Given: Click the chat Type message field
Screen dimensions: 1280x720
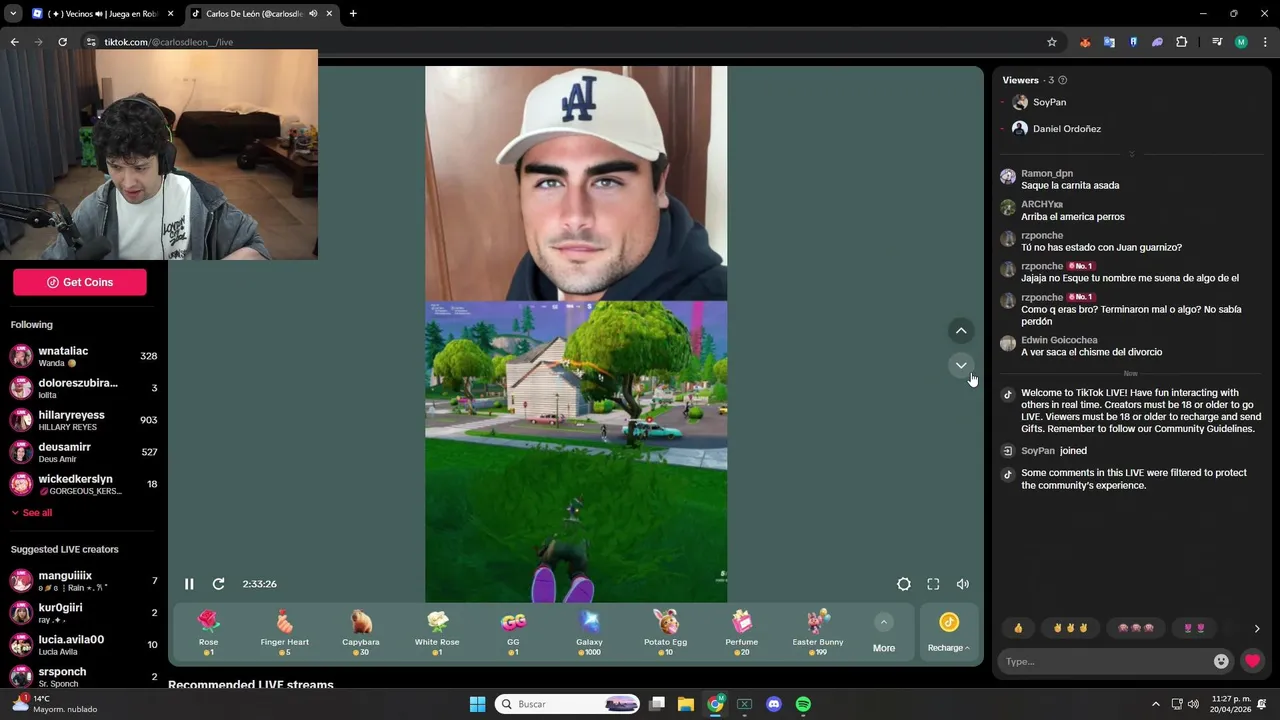Looking at the screenshot, I should coord(1105,661).
